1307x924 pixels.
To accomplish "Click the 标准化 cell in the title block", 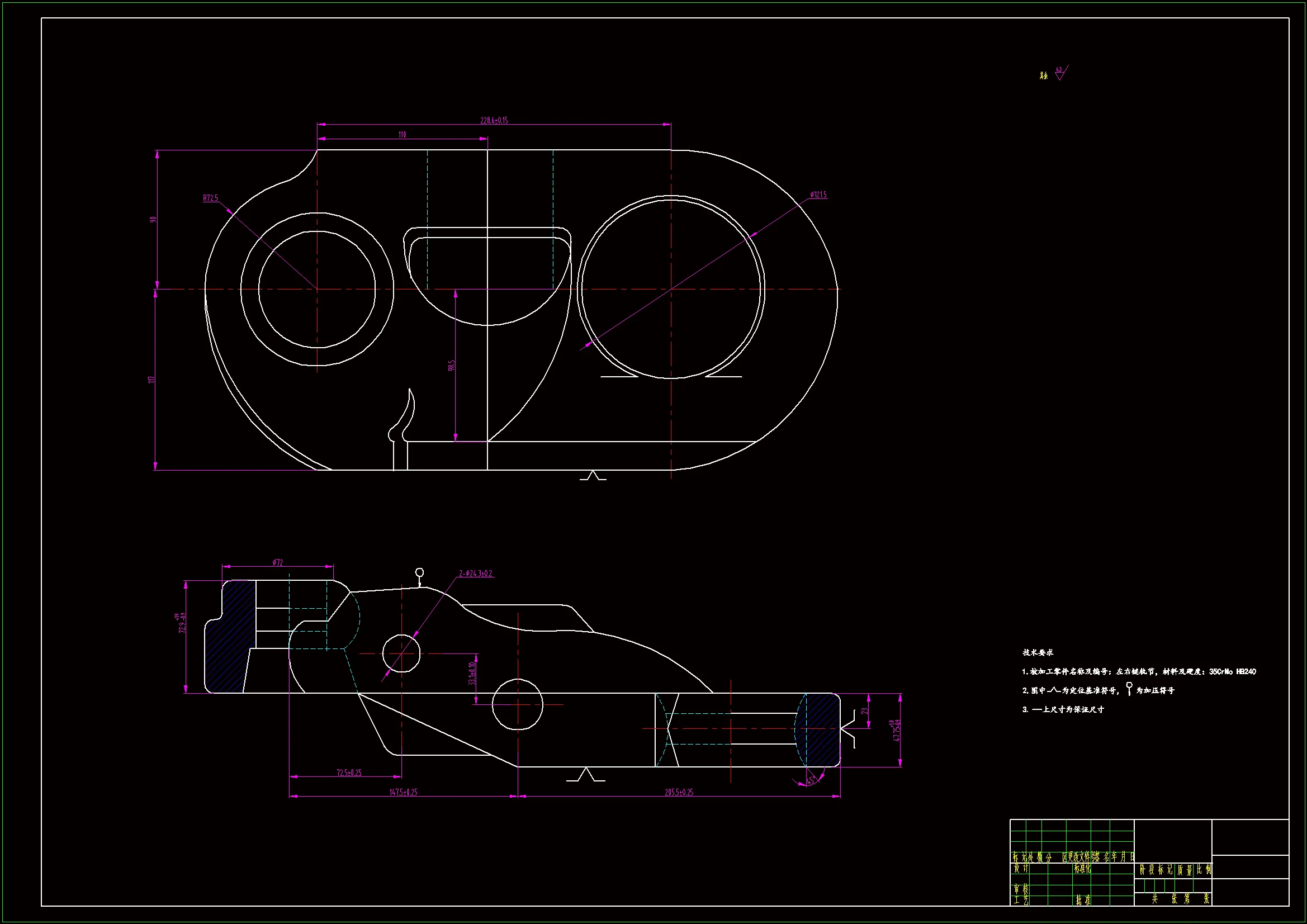I will pyautogui.click(x=1082, y=869).
